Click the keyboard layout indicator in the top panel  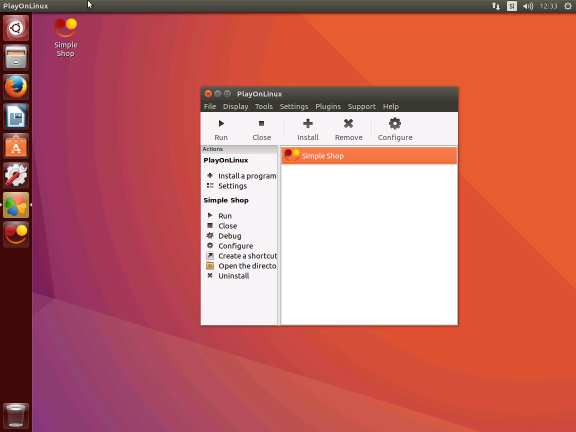tap(512, 6)
